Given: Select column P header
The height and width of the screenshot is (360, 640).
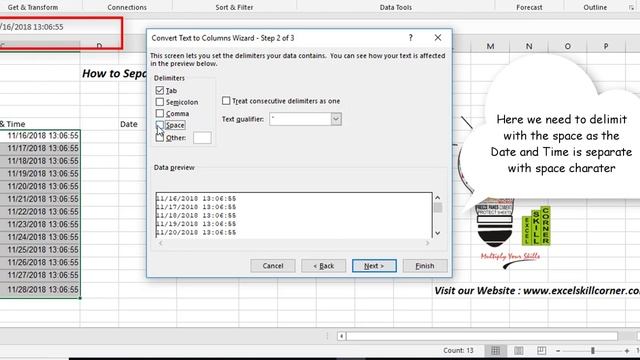Looking at the screenshot, I should 605,47.
